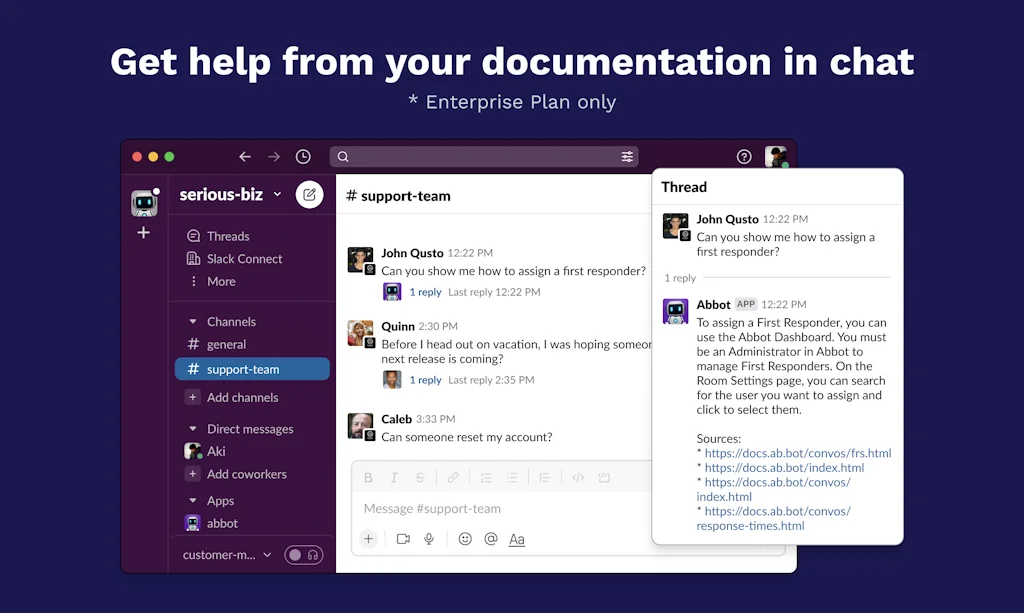Click the 2:30 PM message timestamp

pos(438,326)
